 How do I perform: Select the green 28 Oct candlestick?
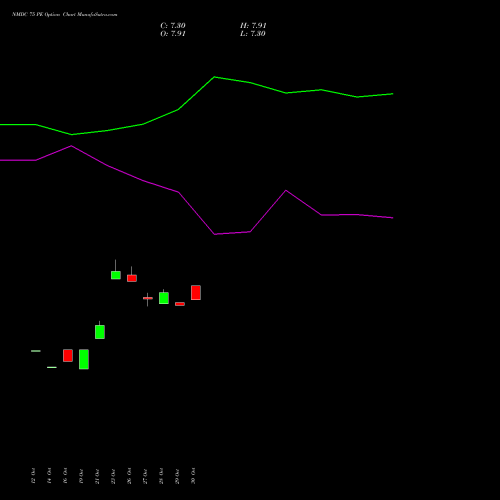click(164, 298)
